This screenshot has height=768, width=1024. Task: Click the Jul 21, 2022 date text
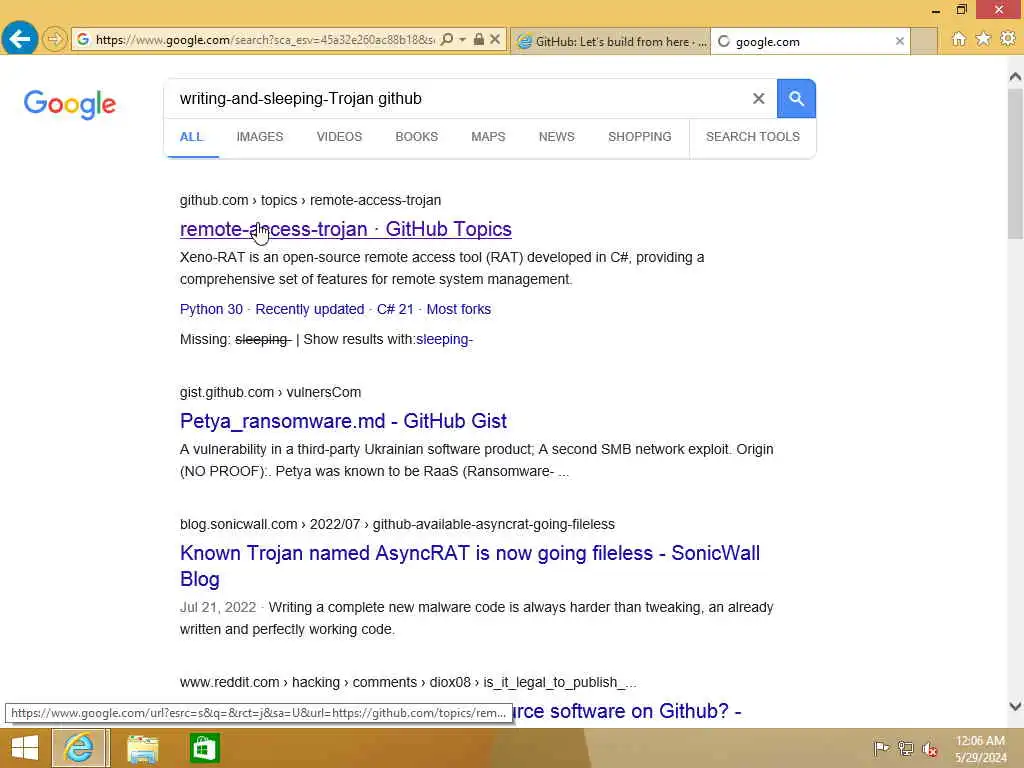(x=217, y=607)
